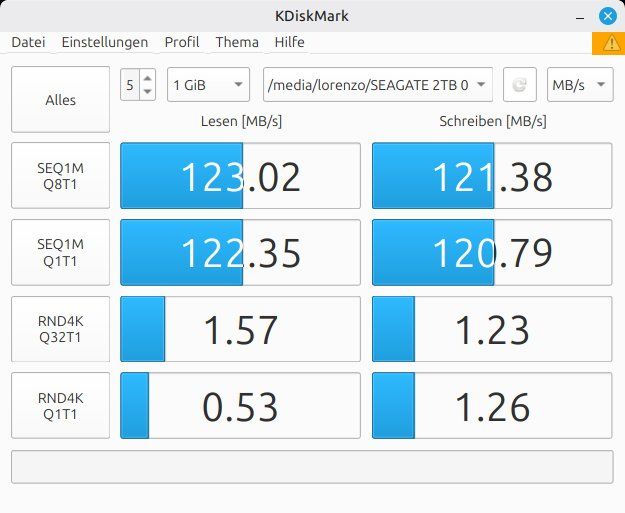Click the Lesen [MB/s] column header
The height and width of the screenshot is (513, 625).
coord(241,121)
